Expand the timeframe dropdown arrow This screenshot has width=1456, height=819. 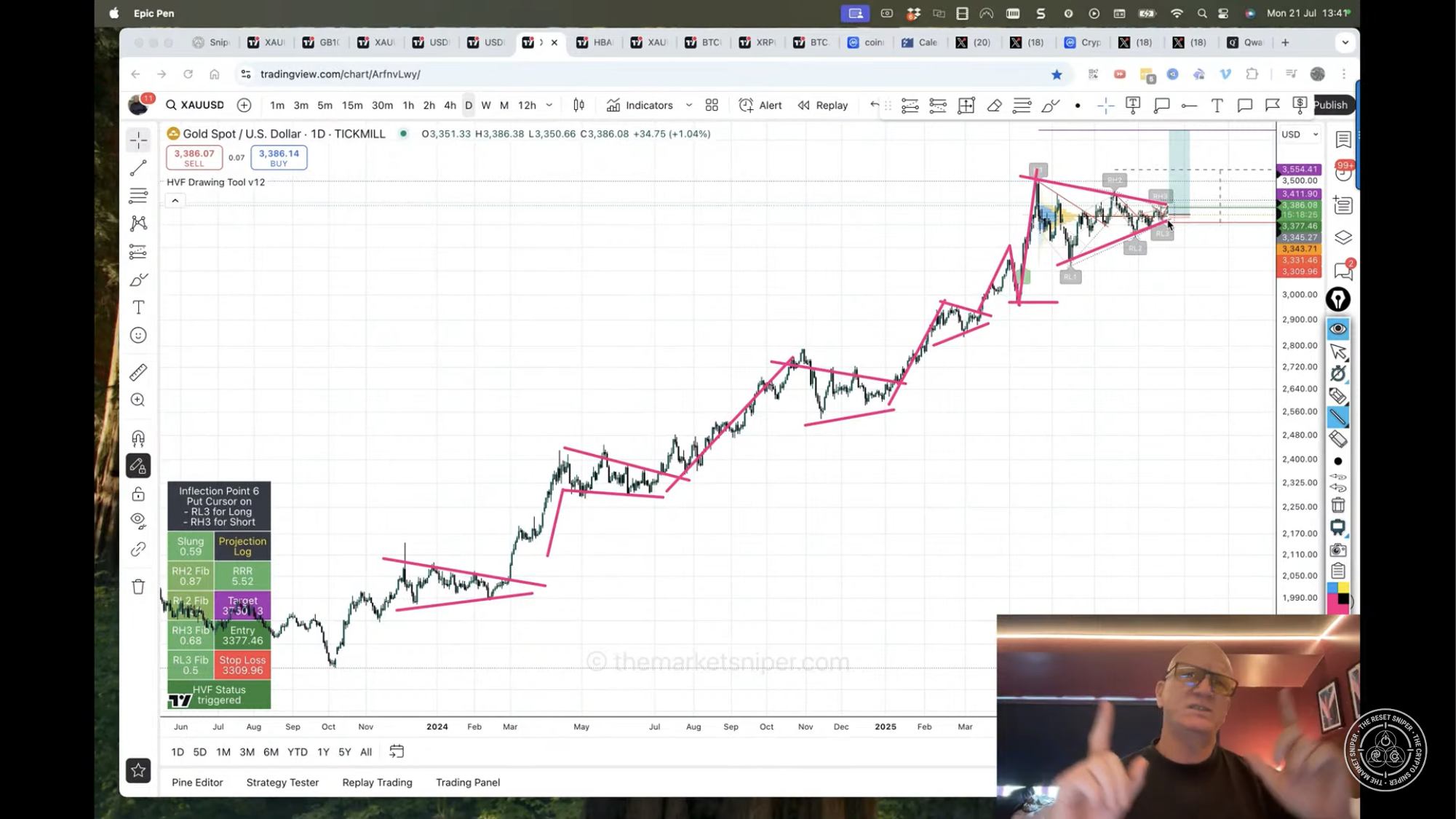[549, 105]
